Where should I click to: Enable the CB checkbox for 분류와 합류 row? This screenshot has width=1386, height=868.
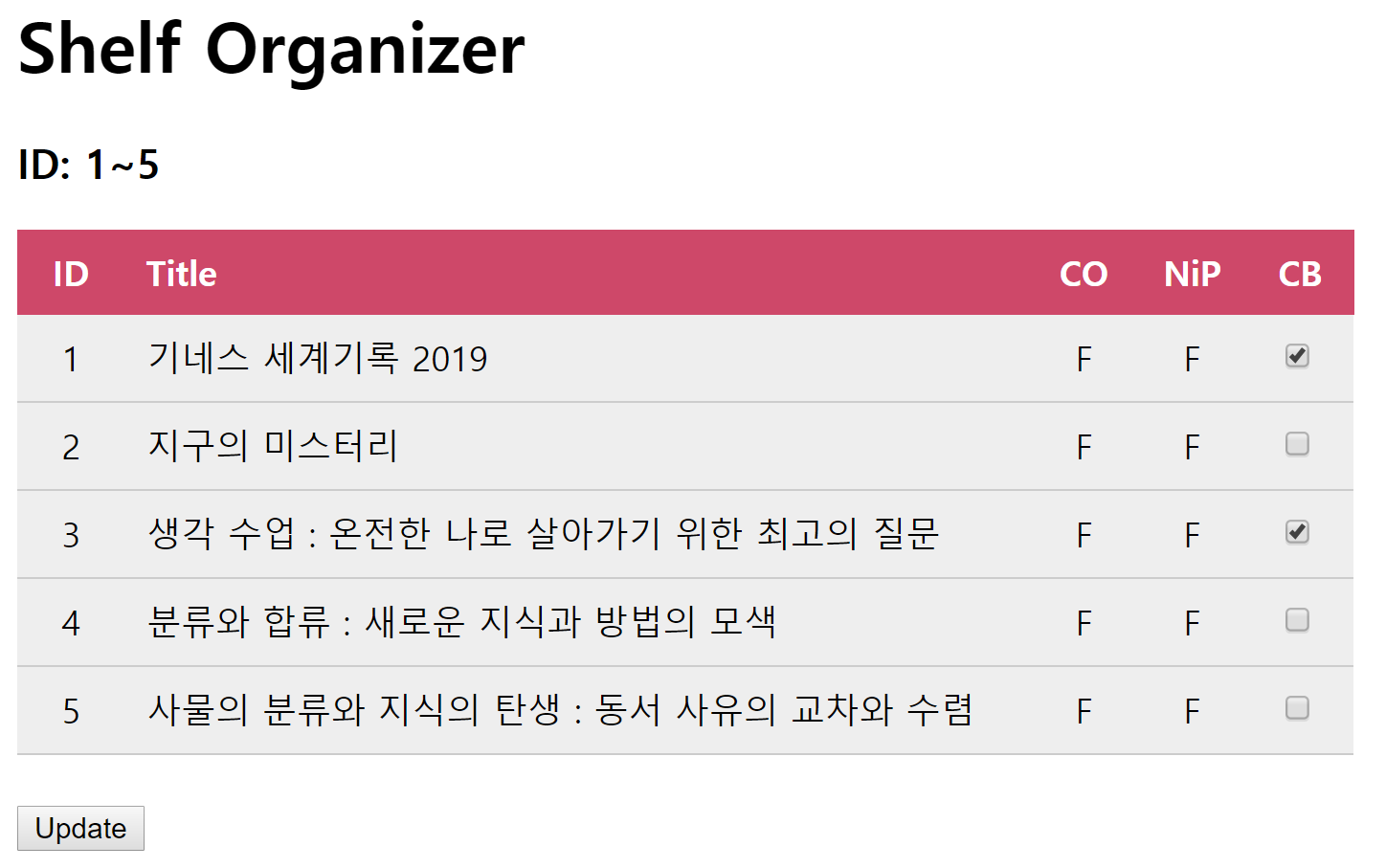point(1297,620)
